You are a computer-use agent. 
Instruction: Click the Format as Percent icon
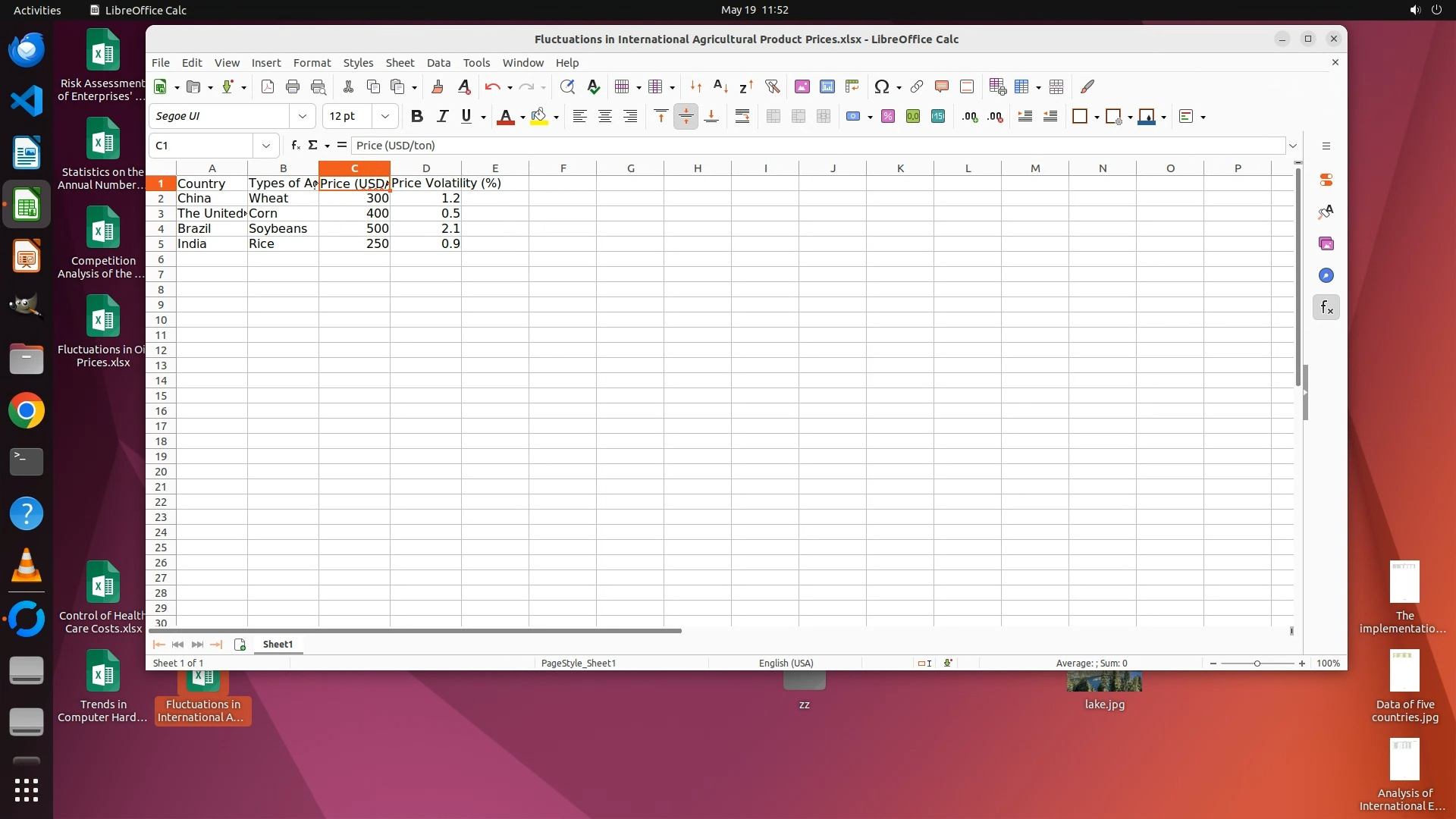[887, 116]
